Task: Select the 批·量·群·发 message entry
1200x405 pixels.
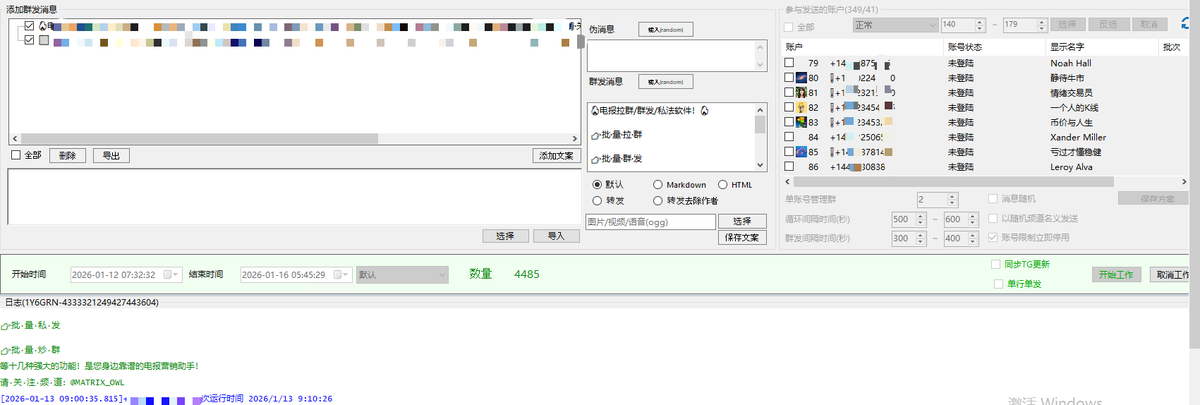Action: [618, 158]
